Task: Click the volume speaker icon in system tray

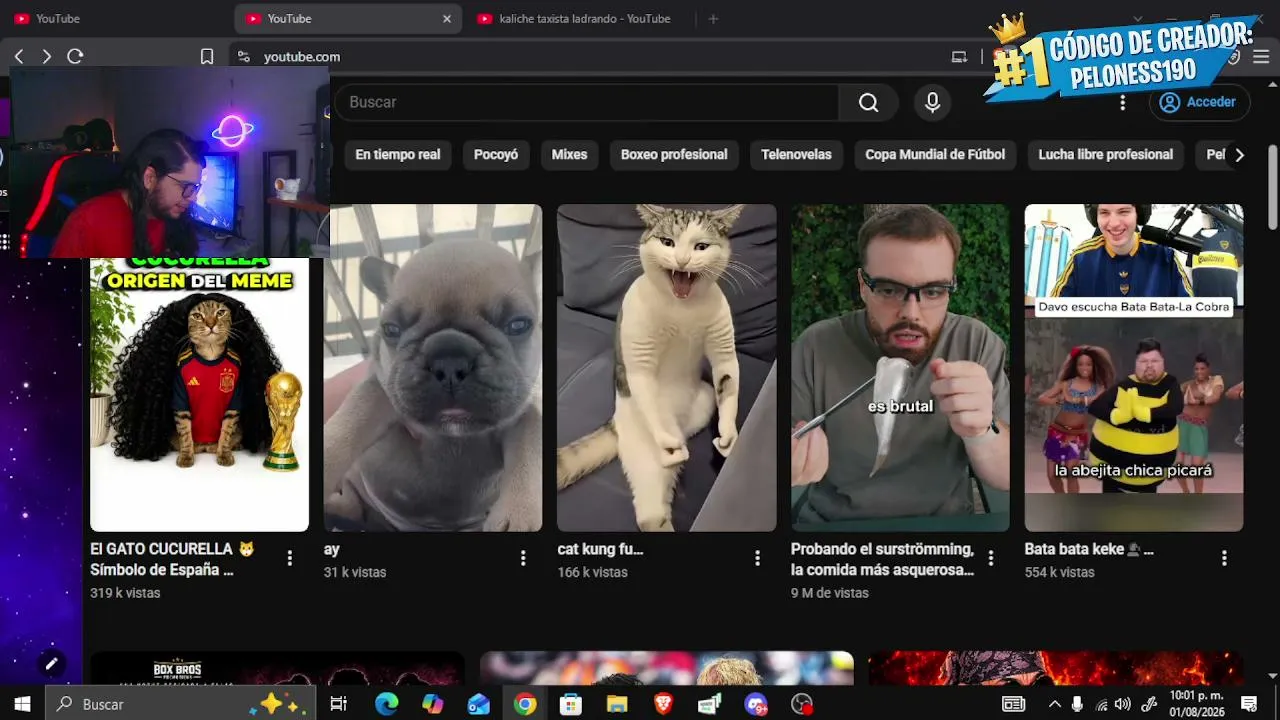Action: click(x=1123, y=704)
